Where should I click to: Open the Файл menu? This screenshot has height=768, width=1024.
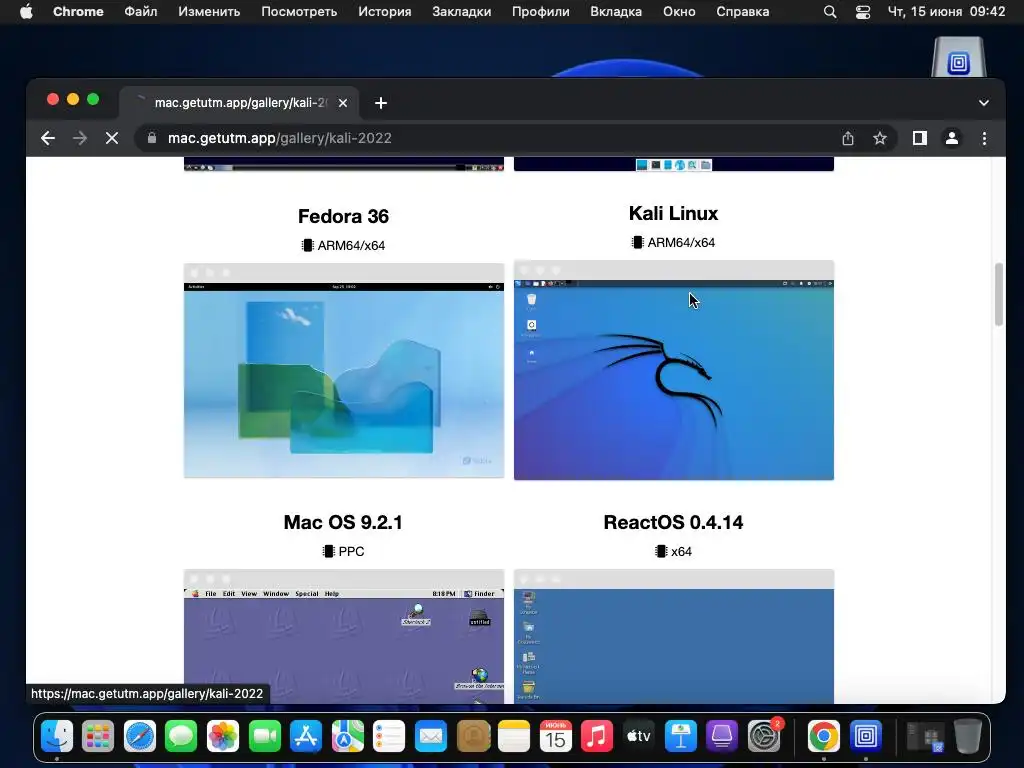click(140, 12)
